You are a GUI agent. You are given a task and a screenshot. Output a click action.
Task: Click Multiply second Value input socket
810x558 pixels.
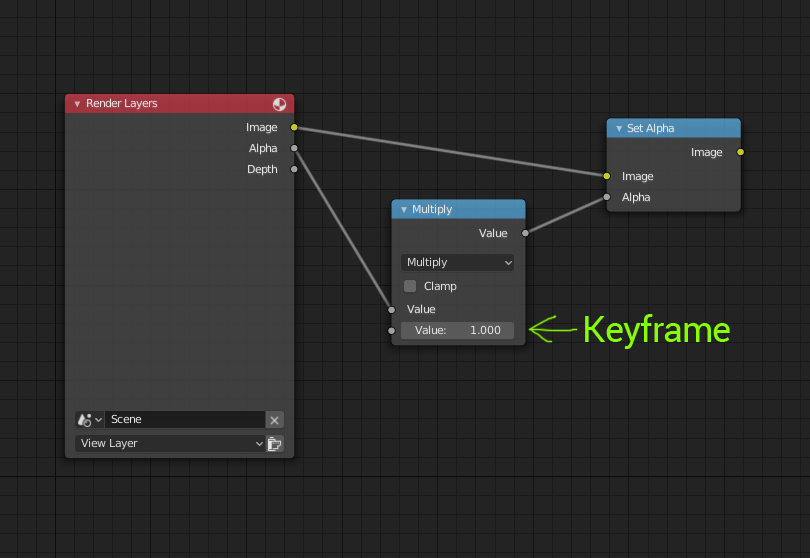pyautogui.click(x=392, y=331)
